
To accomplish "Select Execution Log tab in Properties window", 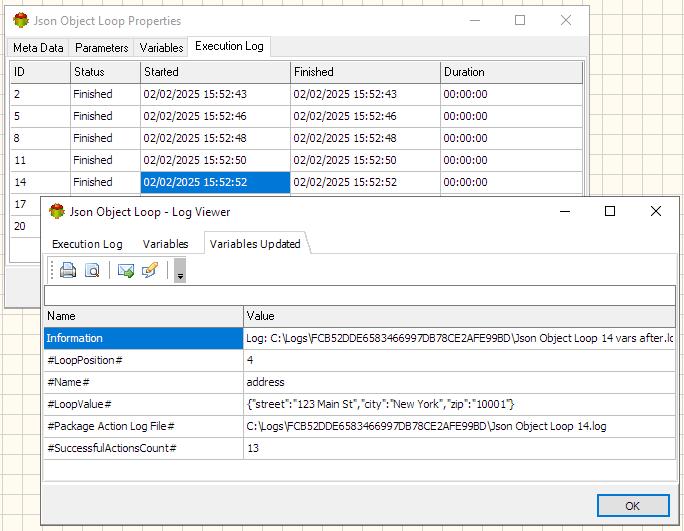I will (229, 46).
